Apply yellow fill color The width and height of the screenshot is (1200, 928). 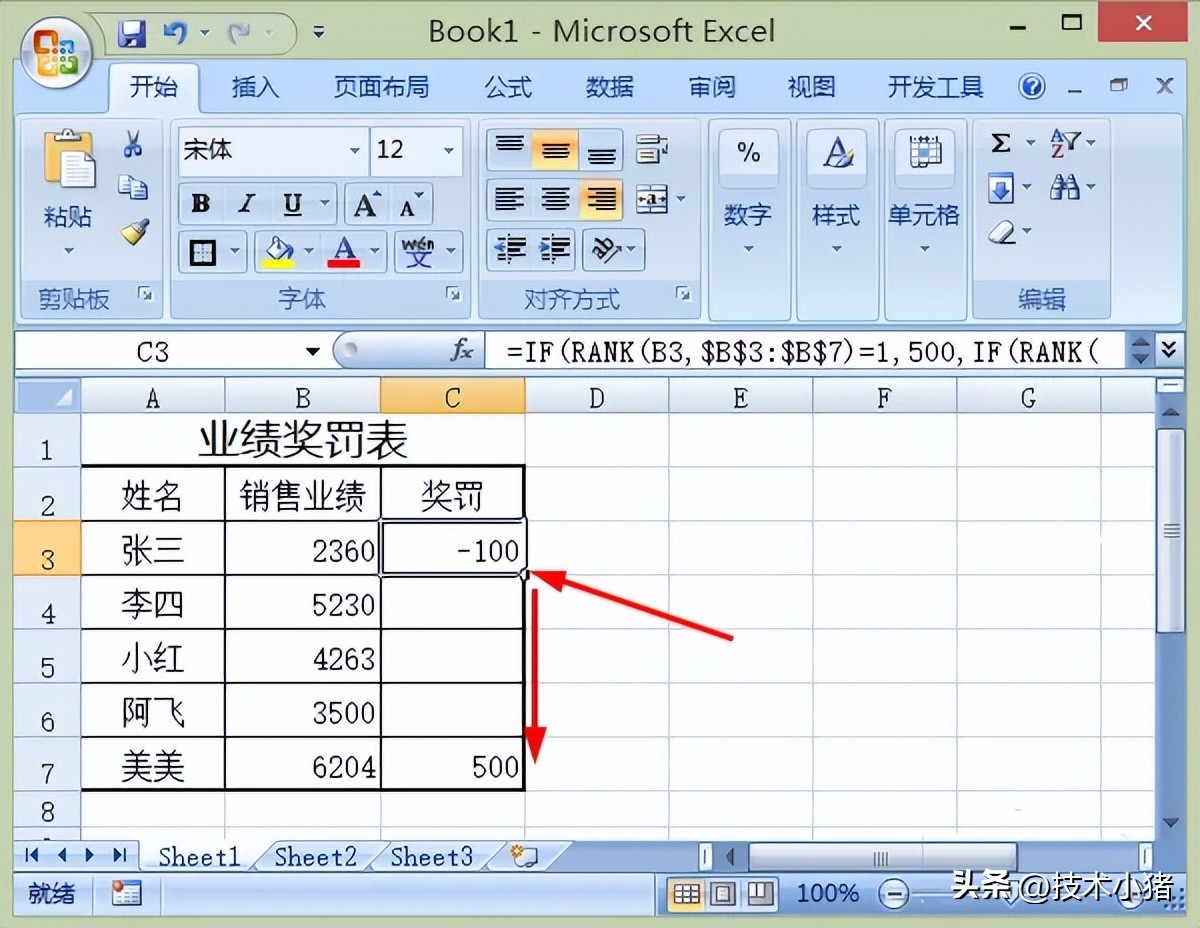(x=277, y=251)
